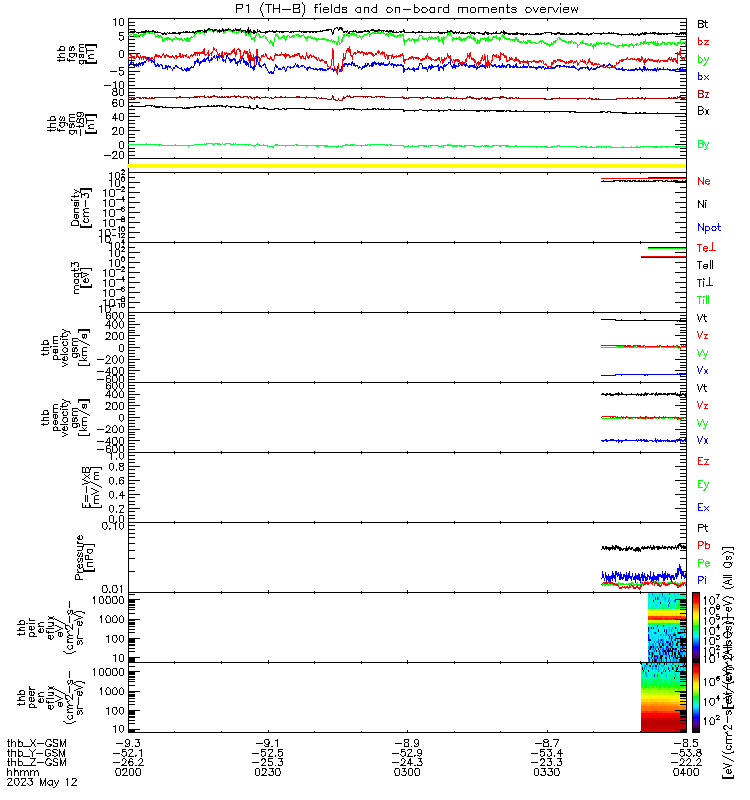Viewport: 750px width, 800px height.
Task: Click the blue "Ex" electric field legend
Action: [703, 508]
